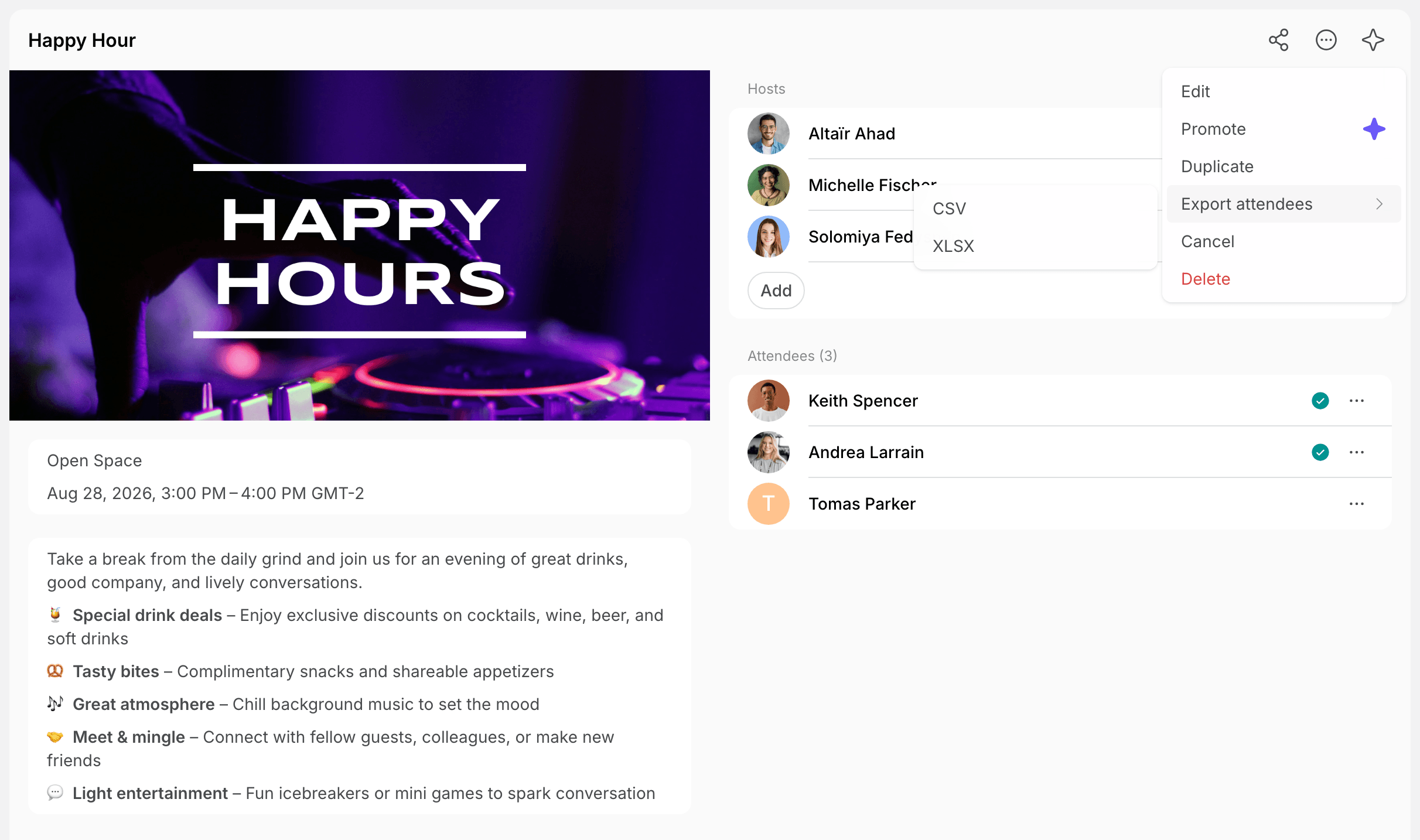Click the Open Space location text
The height and width of the screenshot is (840, 1420).
point(94,460)
